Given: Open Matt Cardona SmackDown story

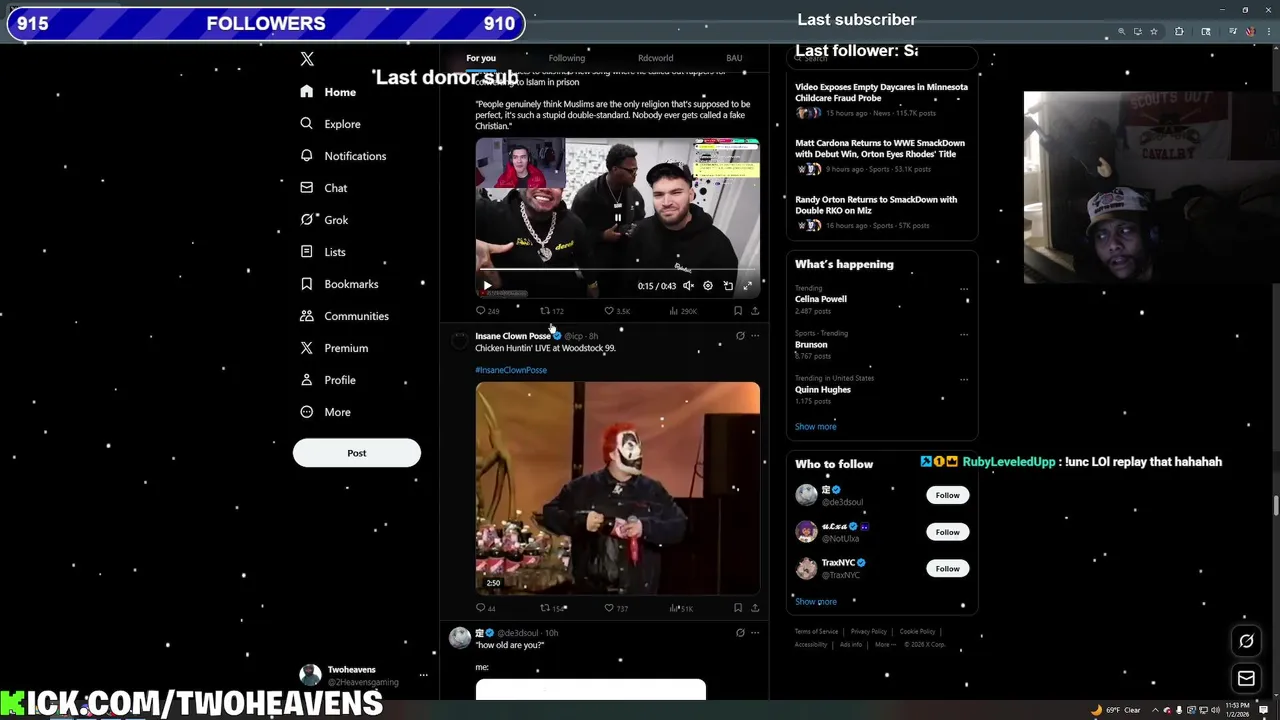Looking at the screenshot, I should [x=880, y=148].
